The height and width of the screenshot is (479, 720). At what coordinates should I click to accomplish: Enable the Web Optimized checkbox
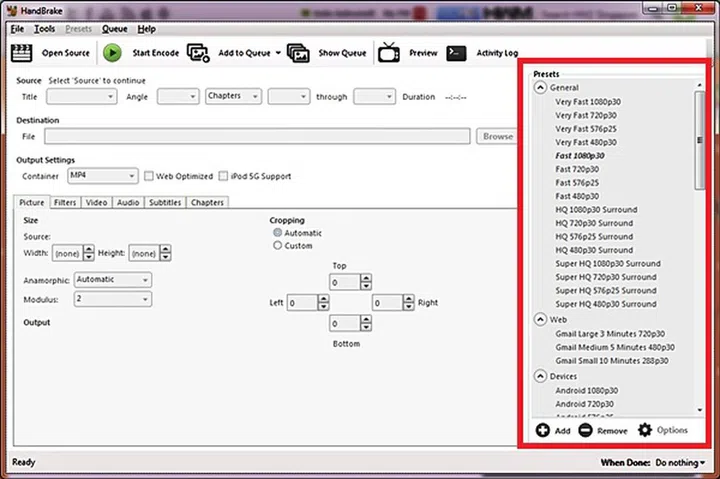pos(148,176)
